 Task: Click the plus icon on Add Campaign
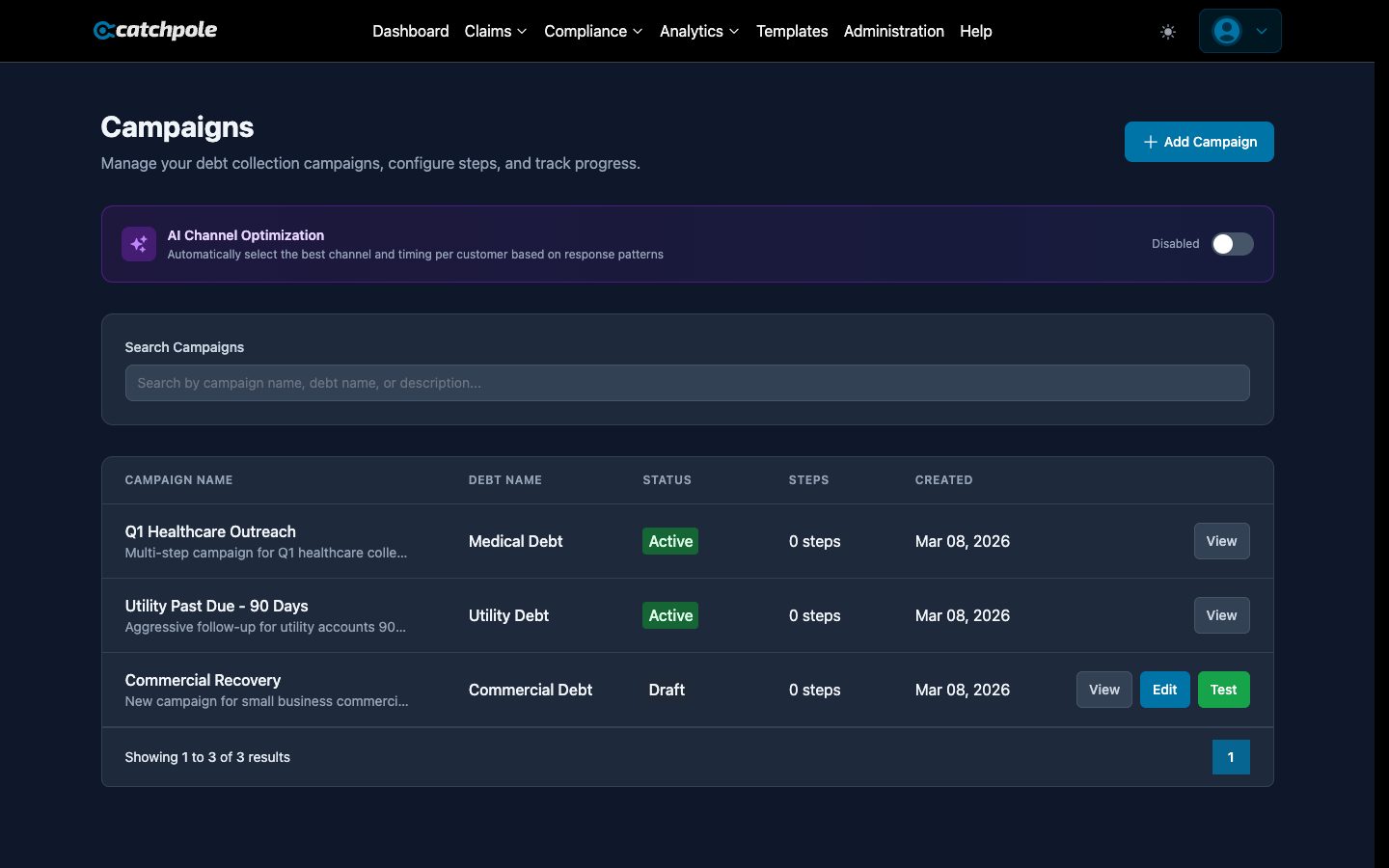(x=1150, y=142)
